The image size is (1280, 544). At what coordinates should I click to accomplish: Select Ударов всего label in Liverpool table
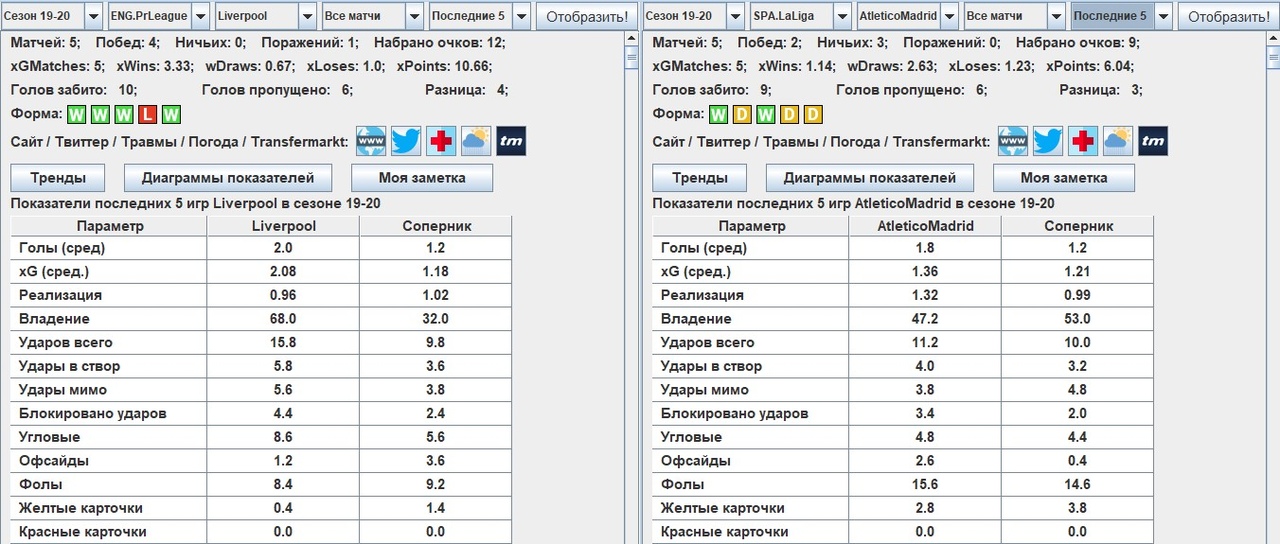[x=65, y=343]
